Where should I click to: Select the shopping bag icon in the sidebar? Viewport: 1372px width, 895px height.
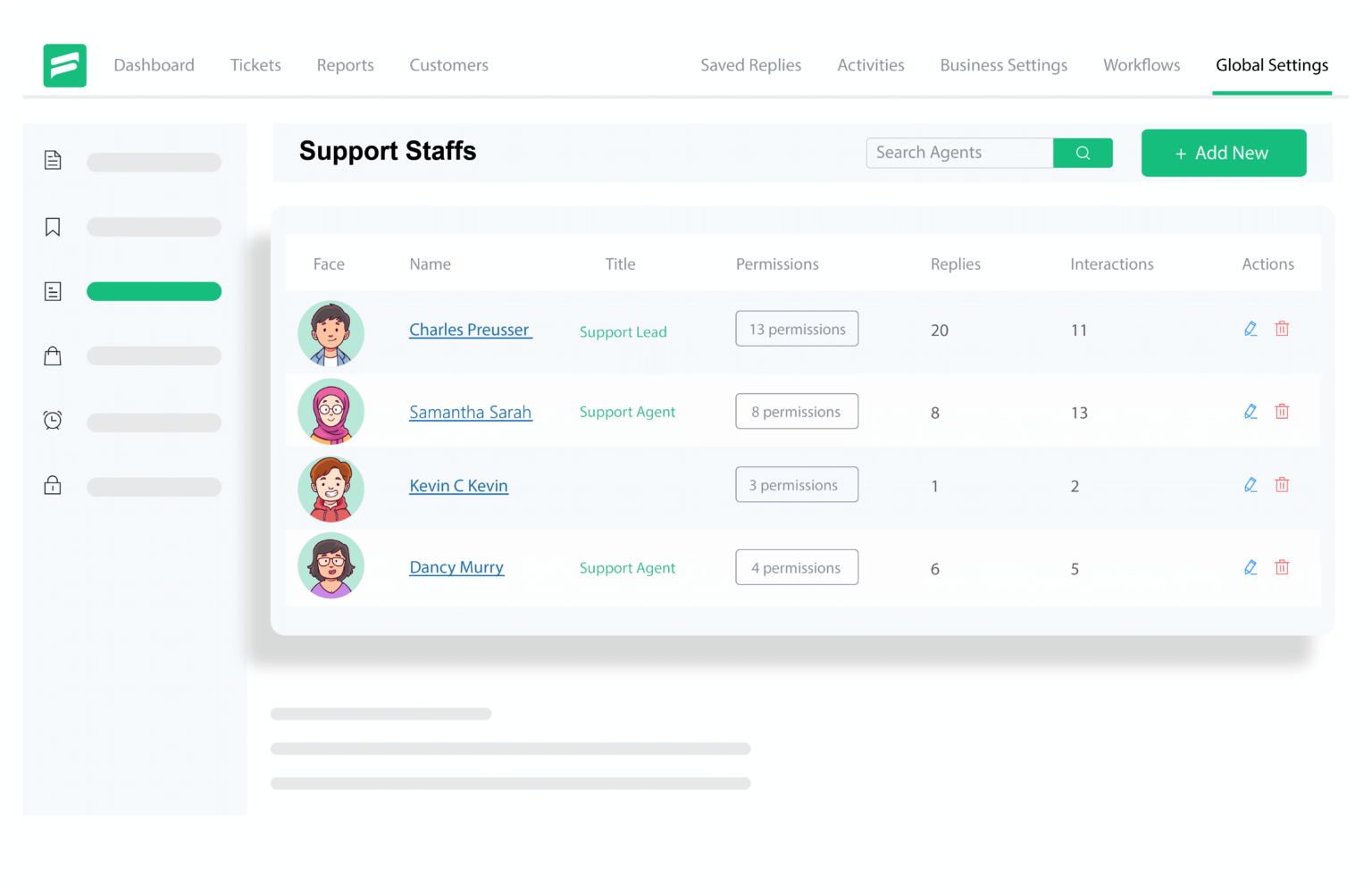point(53,355)
